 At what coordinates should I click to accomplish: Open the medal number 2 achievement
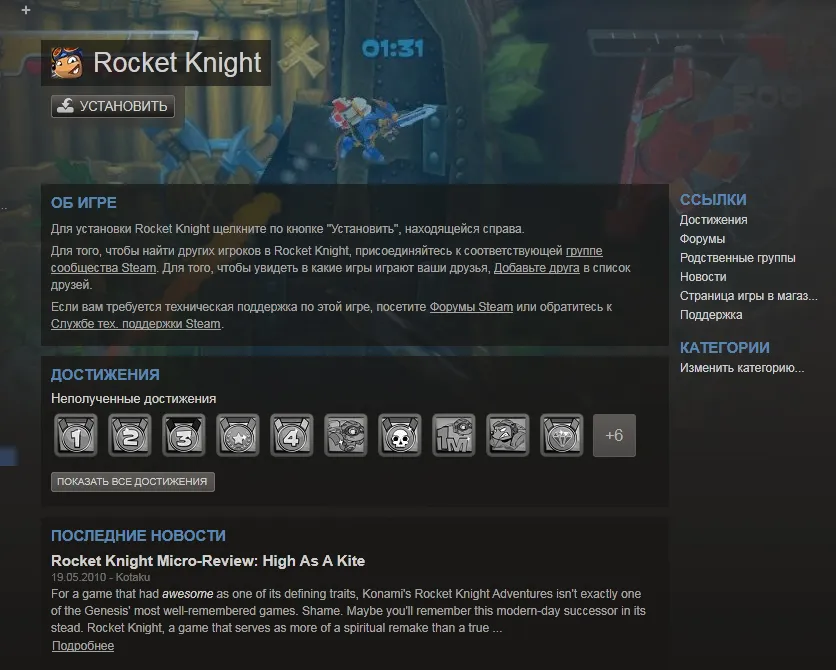pyautogui.click(x=130, y=435)
